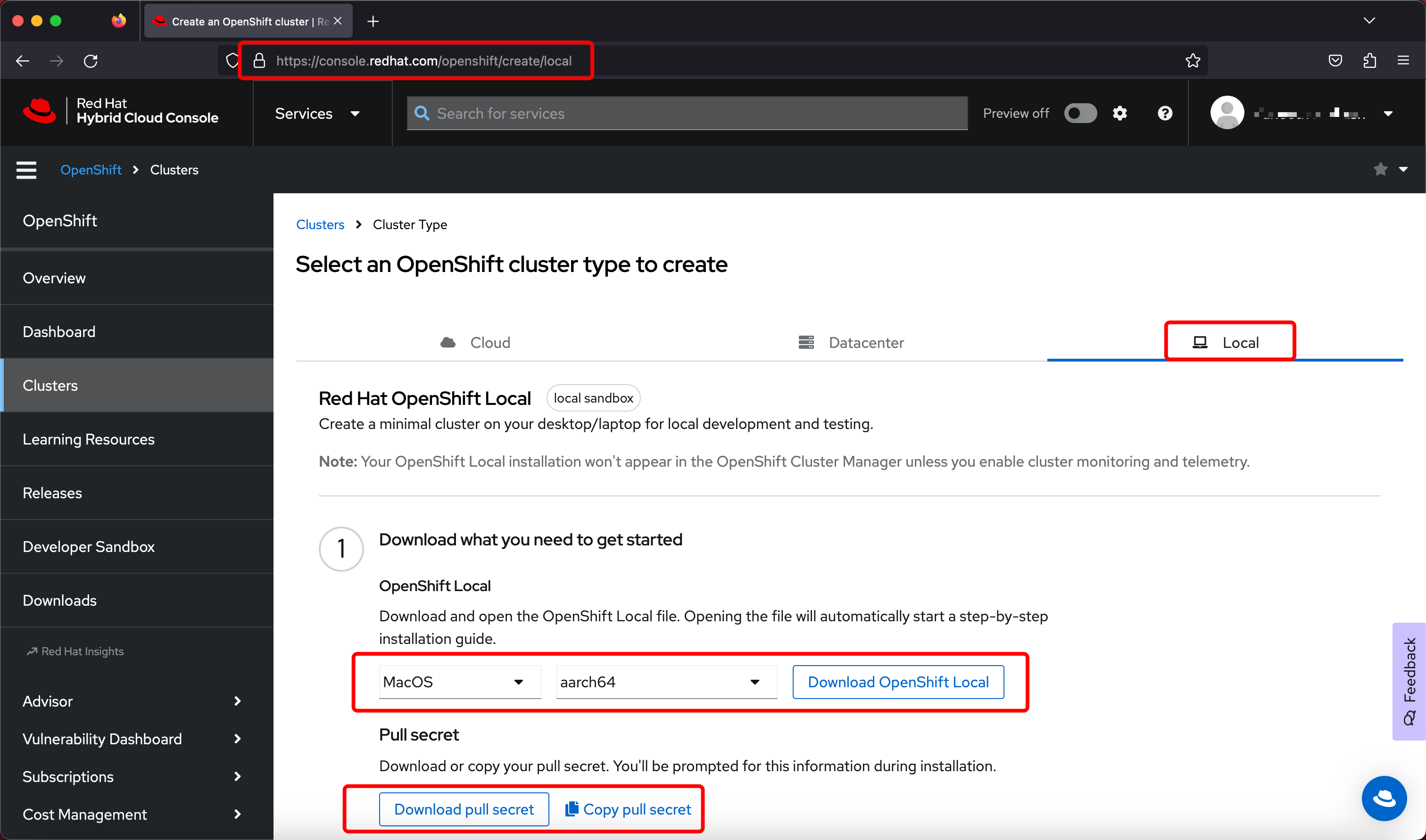Open the settings gear in console header
Screen dimensions: 1426x840
click(x=1119, y=113)
